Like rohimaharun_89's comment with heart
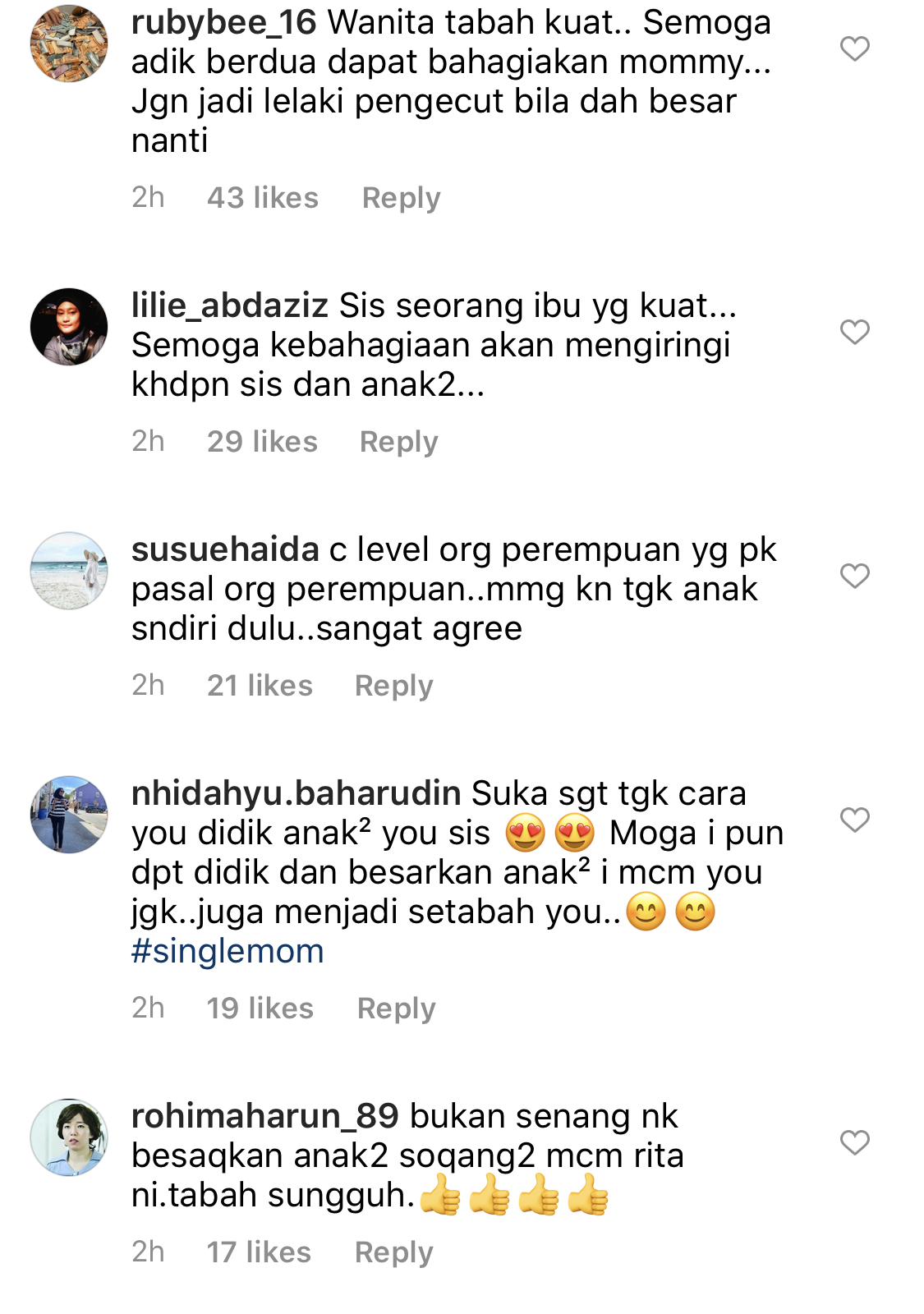Viewport: 924px width, 1314px height. coord(855,1142)
